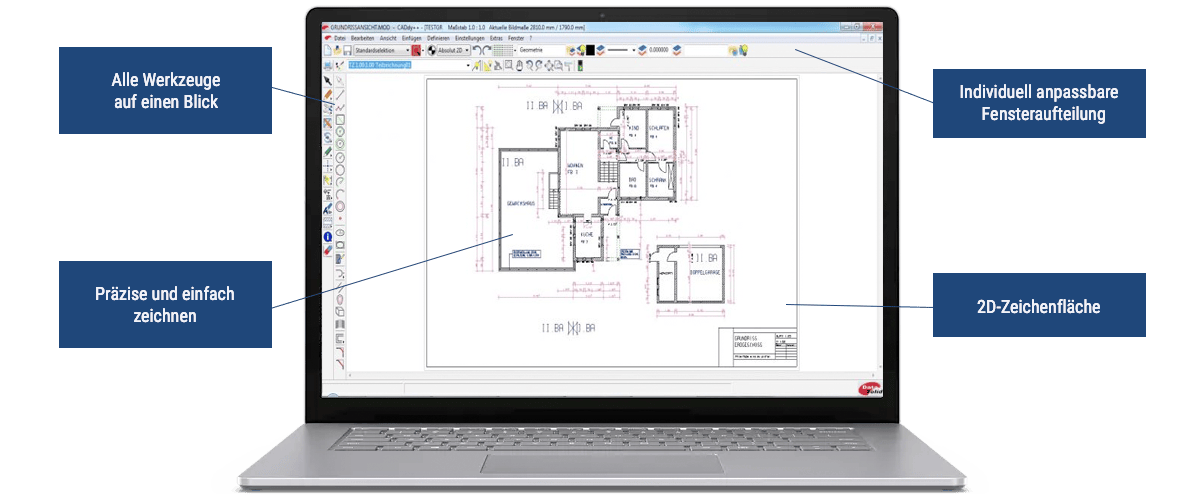Click the redo arrow icon
Screen dimensions: 1200x500
click(489, 50)
